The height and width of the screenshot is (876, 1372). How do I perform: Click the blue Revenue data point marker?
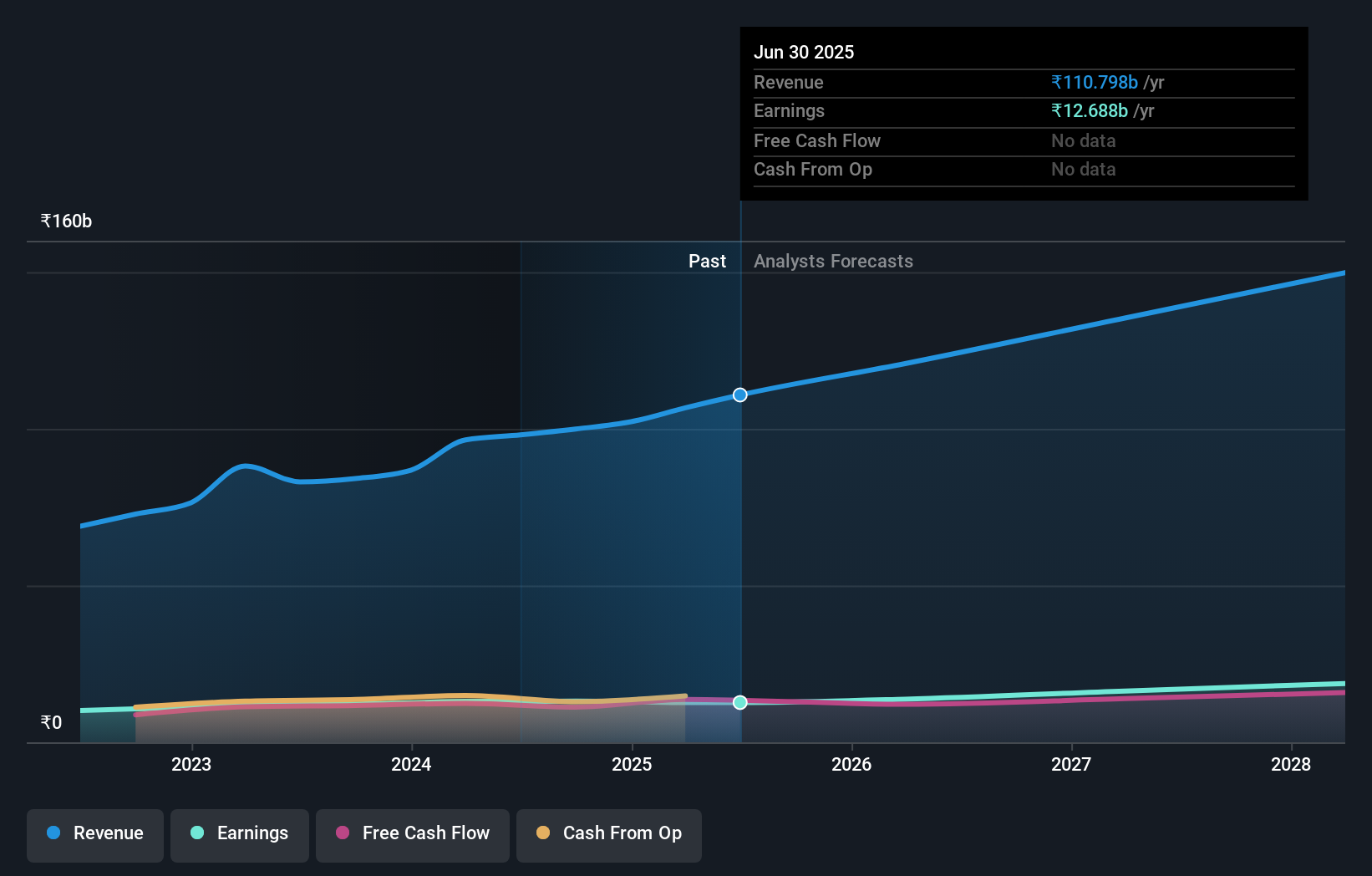coord(740,395)
